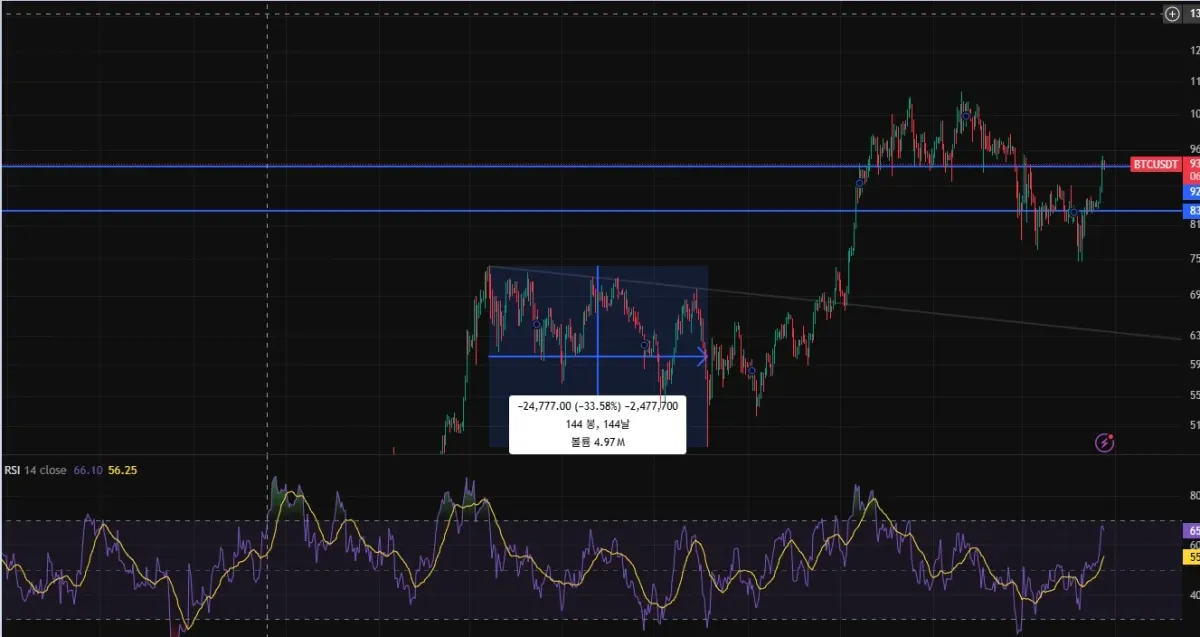Click the purple 65 RSI scale label
This screenshot has width=1200, height=637.
tap(1192, 530)
